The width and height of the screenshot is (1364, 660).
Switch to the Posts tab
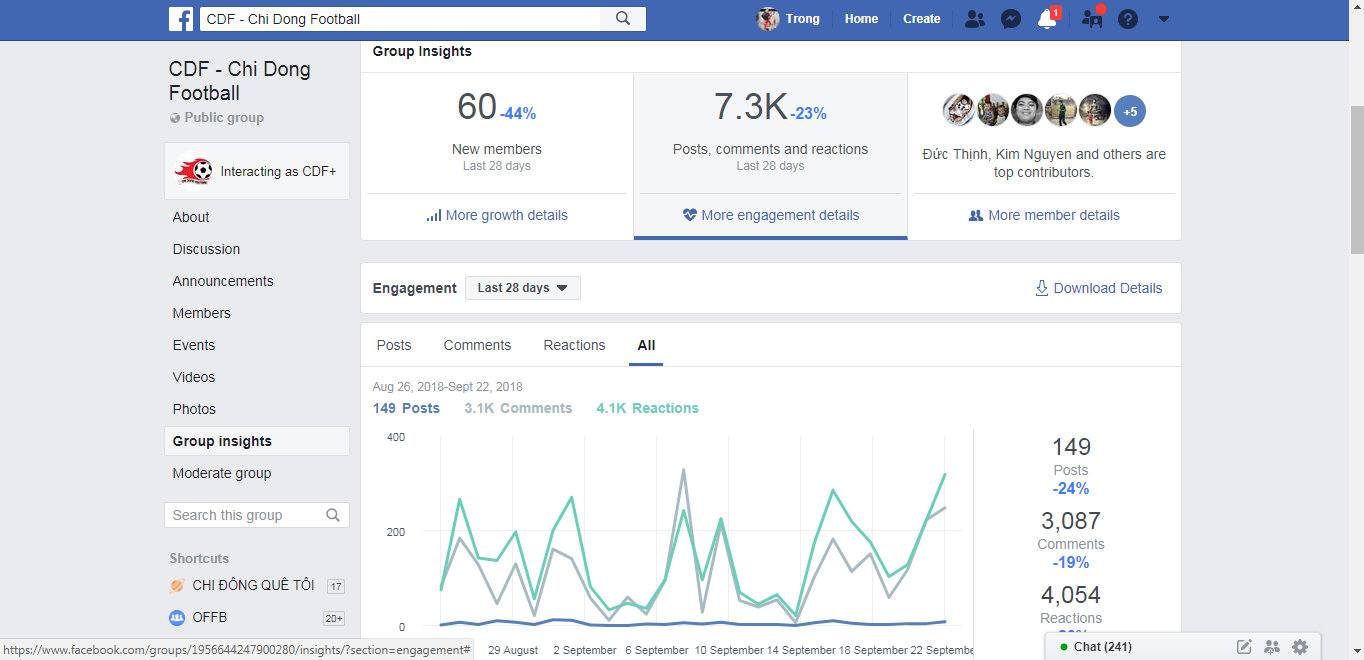coord(394,345)
